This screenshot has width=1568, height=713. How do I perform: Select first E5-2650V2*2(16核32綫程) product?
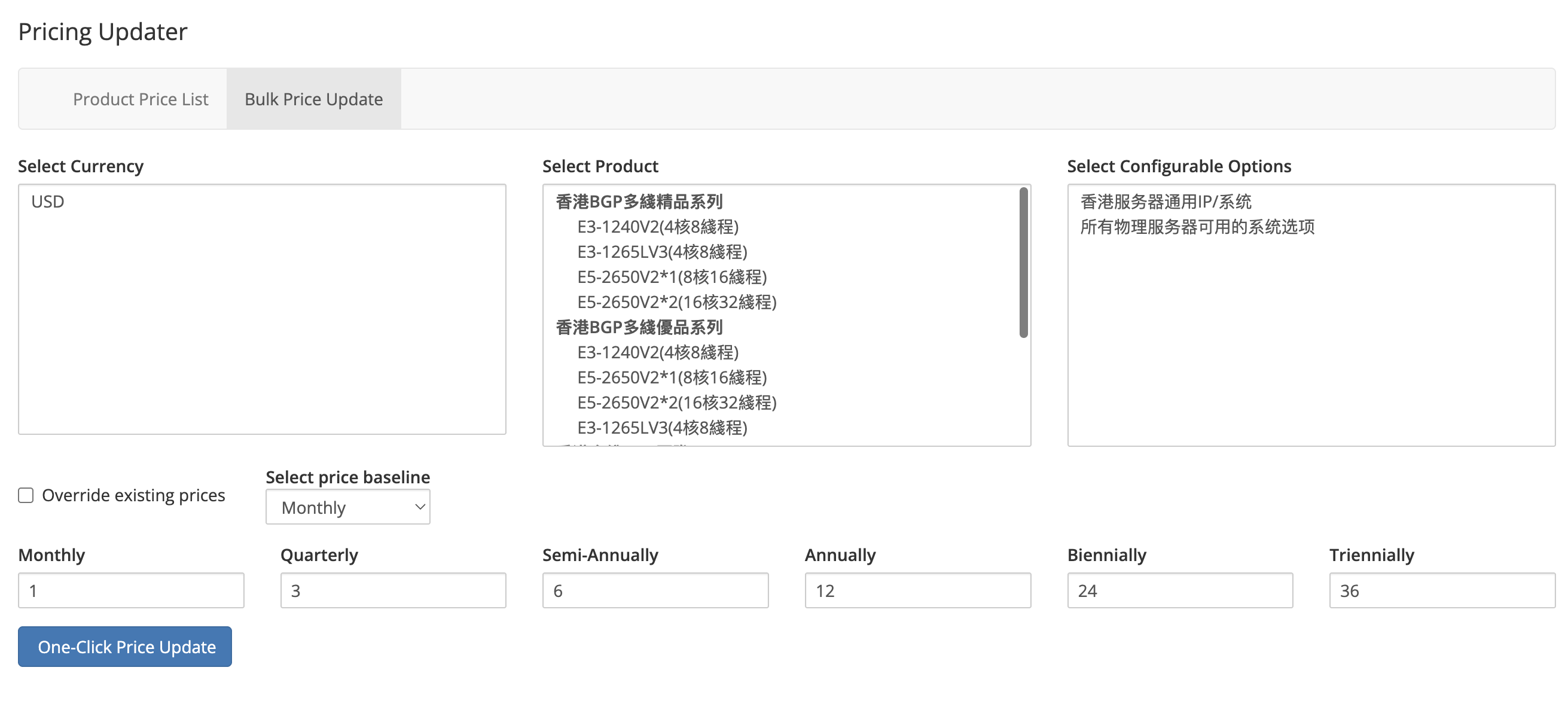[x=676, y=302]
